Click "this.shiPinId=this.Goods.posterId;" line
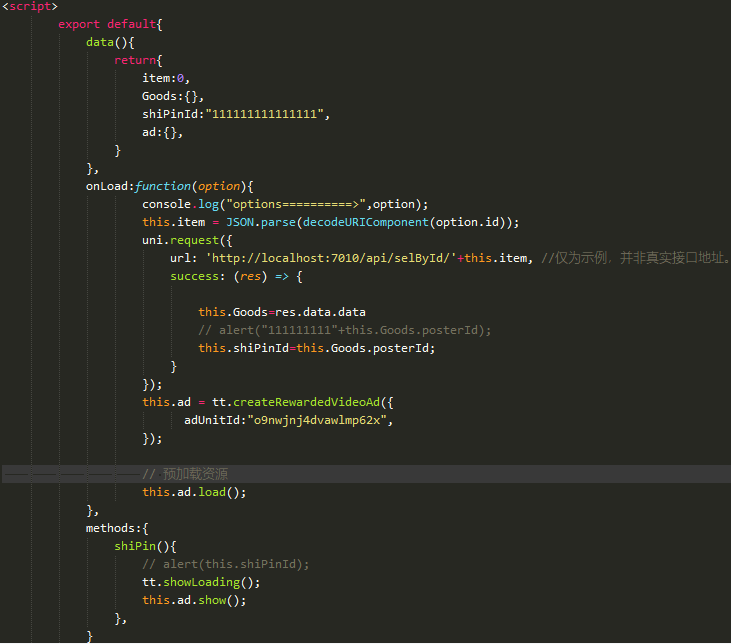The height and width of the screenshot is (644, 731). (317, 348)
